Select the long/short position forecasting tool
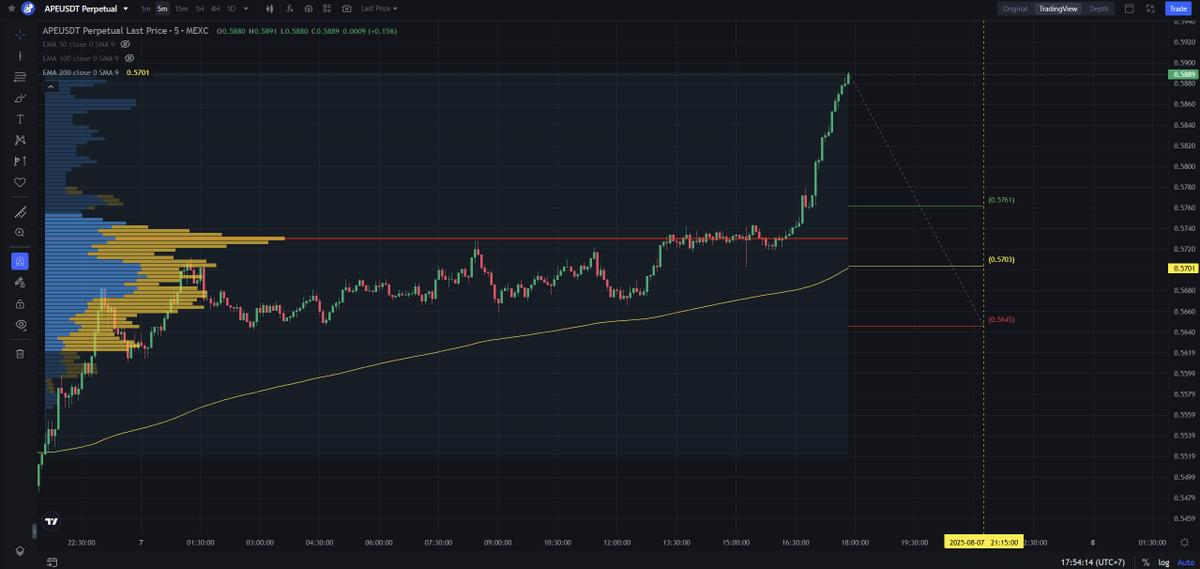Viewport: 1200px width, 569px height. [x=20, y=161]
